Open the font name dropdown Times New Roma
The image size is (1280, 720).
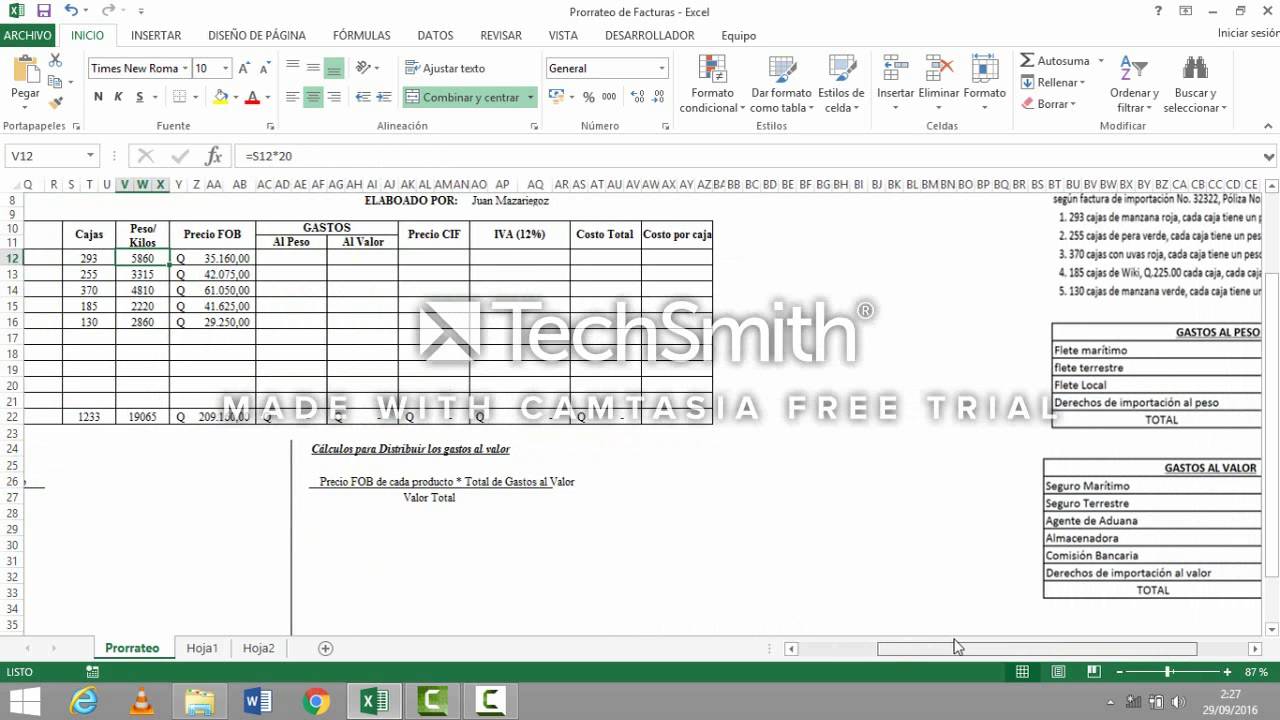click(x=185, y=68)
